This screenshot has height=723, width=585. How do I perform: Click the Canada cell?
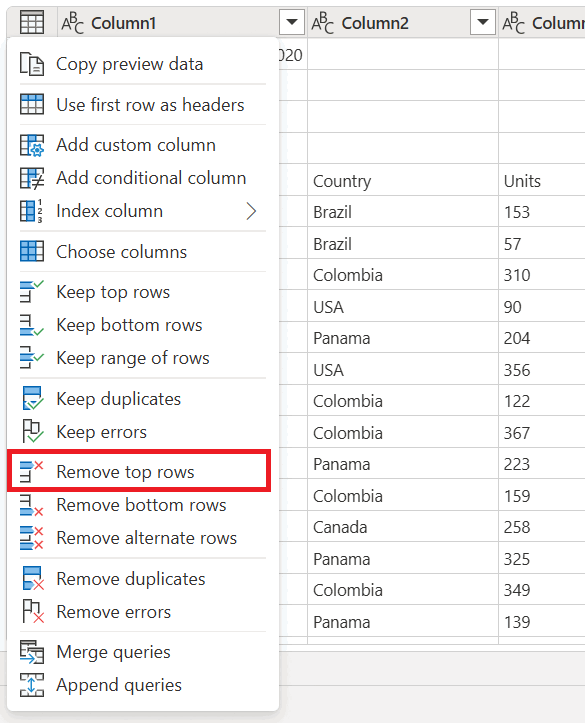pos(403,527)
